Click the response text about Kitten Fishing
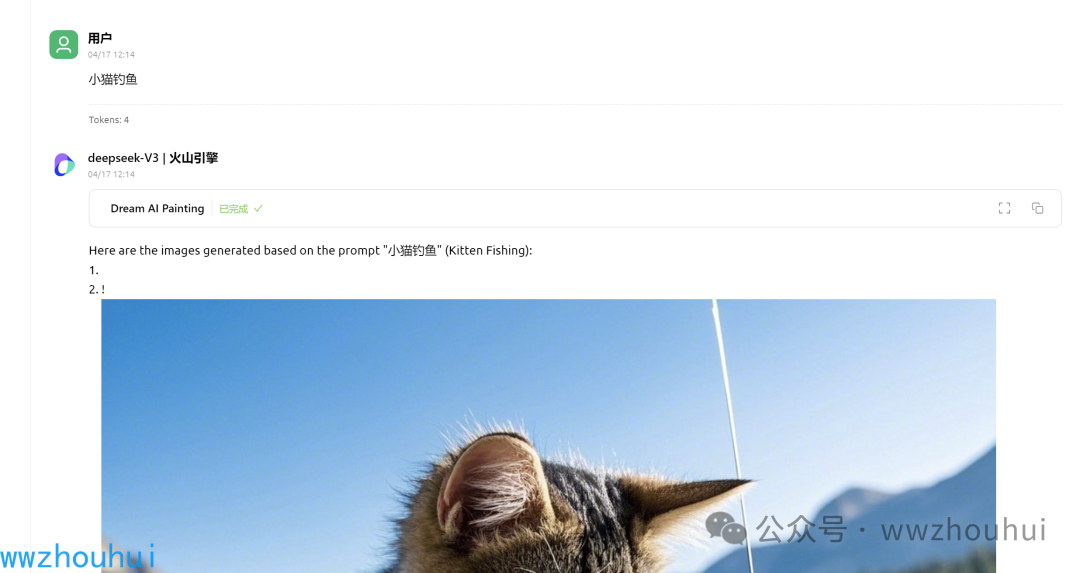 tap(311, 251)
